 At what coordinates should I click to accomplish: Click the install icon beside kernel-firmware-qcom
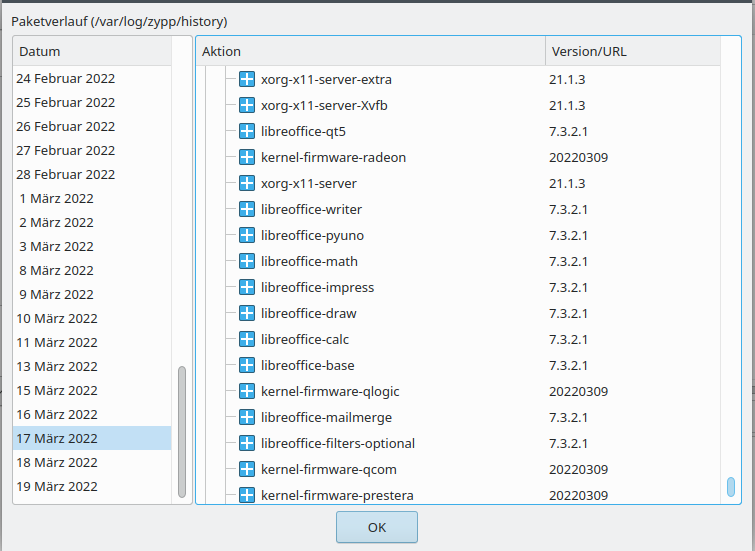(247, 469)
